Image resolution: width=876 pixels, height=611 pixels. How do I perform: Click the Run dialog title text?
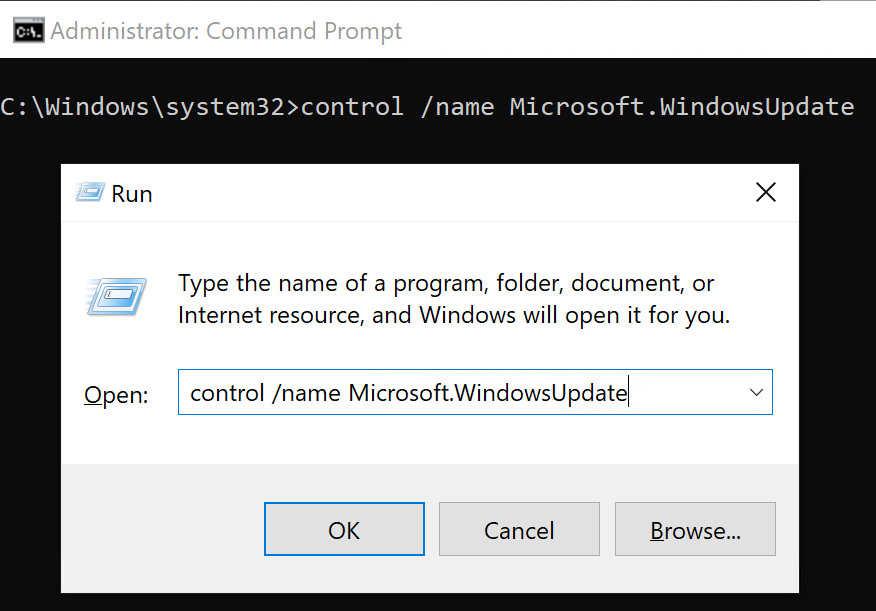[132, 194]
